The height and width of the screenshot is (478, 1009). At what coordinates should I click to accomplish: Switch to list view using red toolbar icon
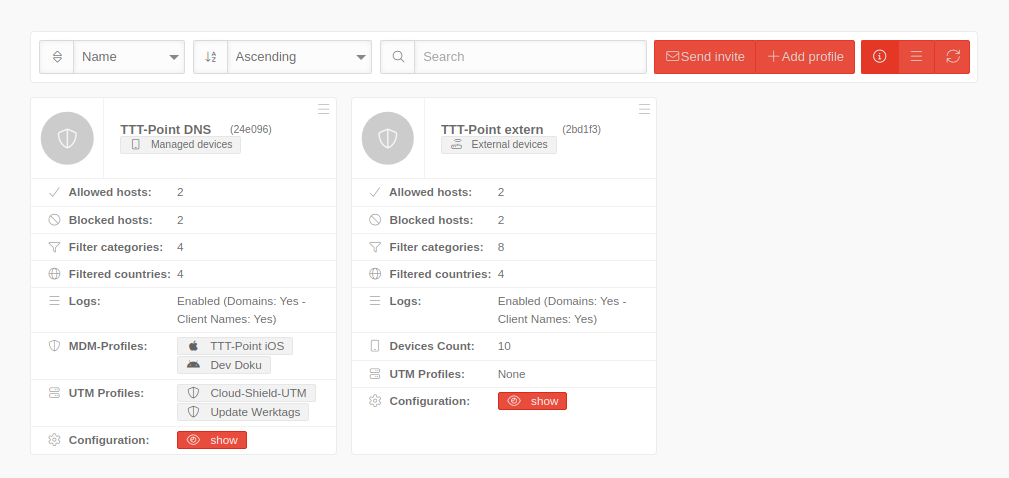tap(915, 57)
